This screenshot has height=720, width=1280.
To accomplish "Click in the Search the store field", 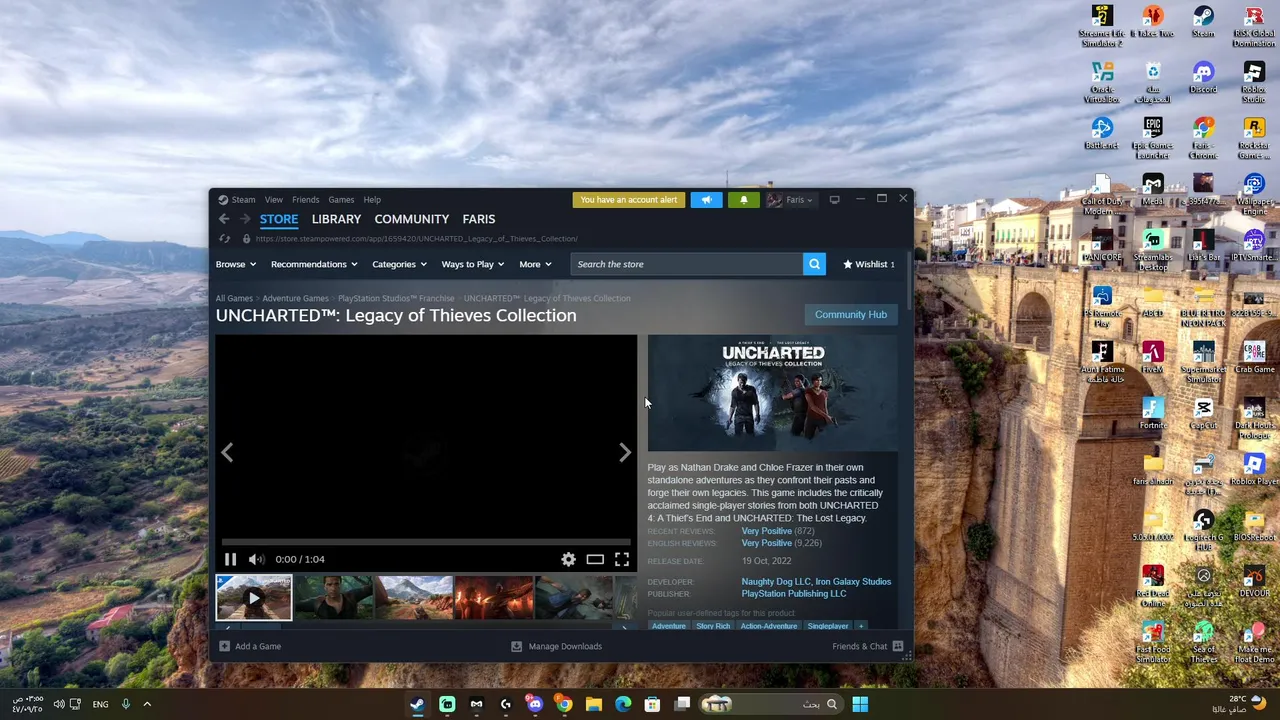I will click(687, 264).
